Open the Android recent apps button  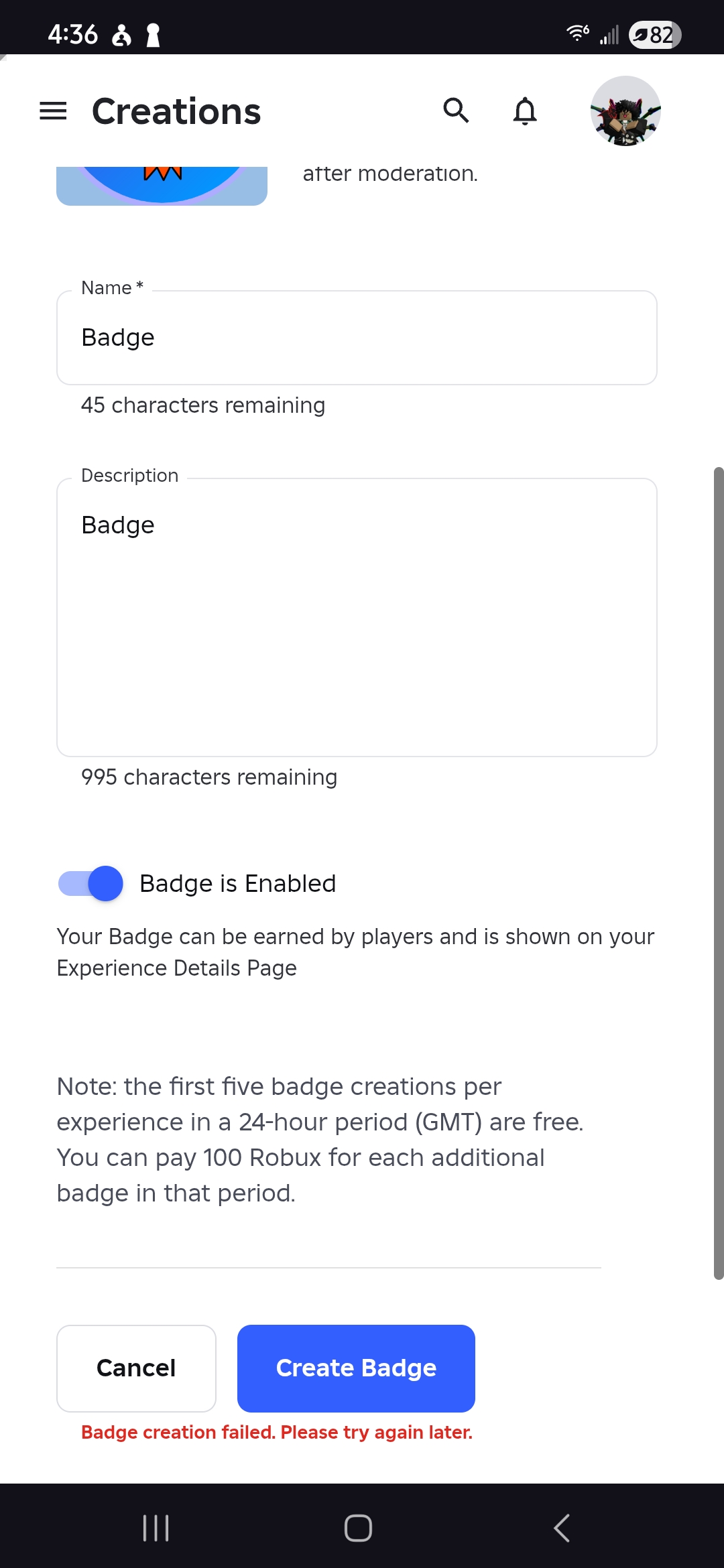(156, 1528)
